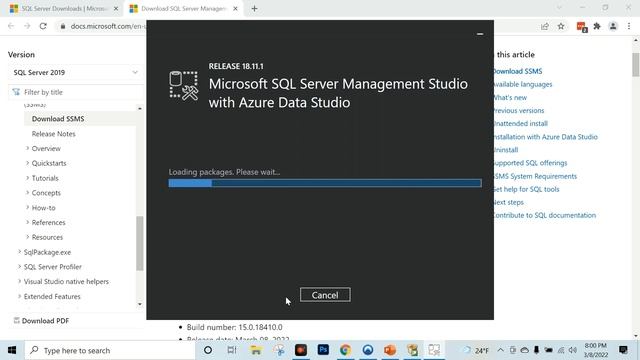This screenshot has height=360, width=640.
Task: Open PowerPoint from the taskbar
Action: pyautogui.click(x=390, y=350)
